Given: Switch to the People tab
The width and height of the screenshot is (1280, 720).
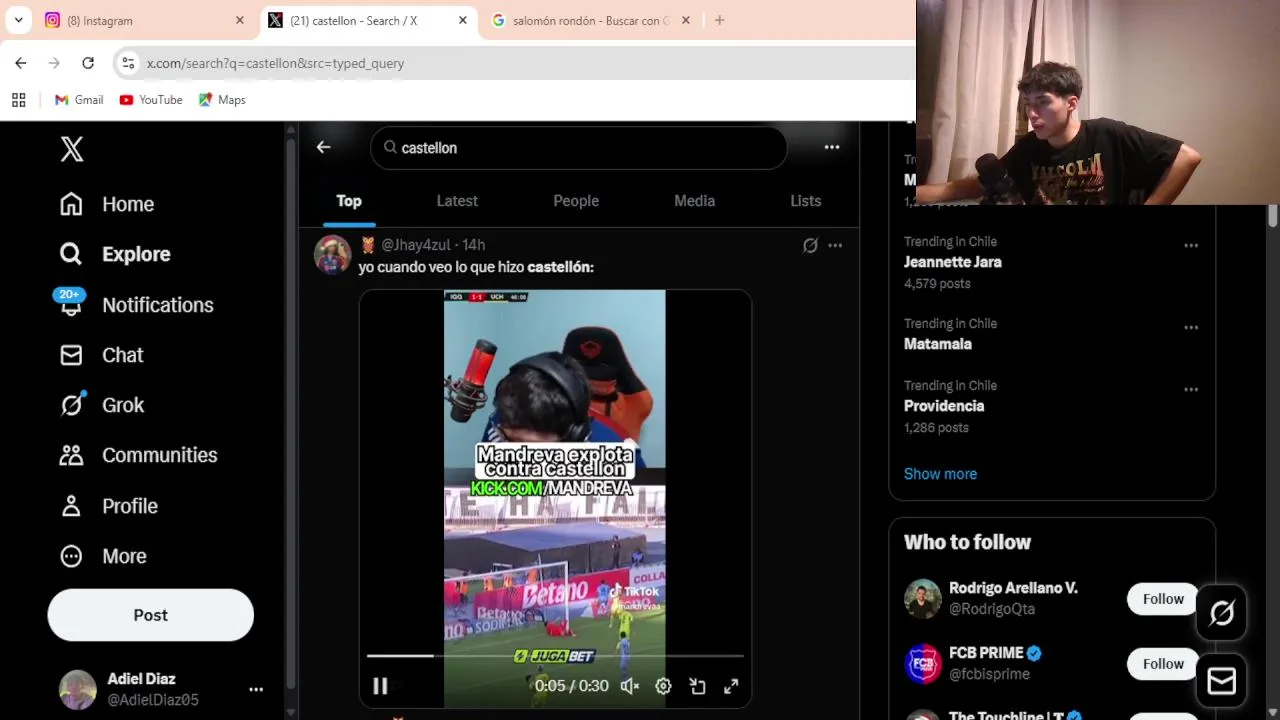Looking at the screenshot, I should point(576,201).
